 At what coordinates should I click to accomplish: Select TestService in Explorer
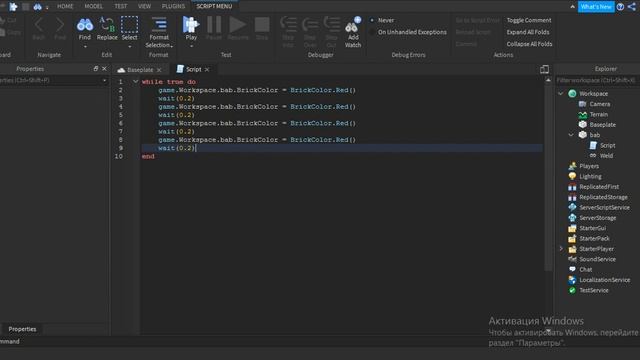[x=593, y=290]
